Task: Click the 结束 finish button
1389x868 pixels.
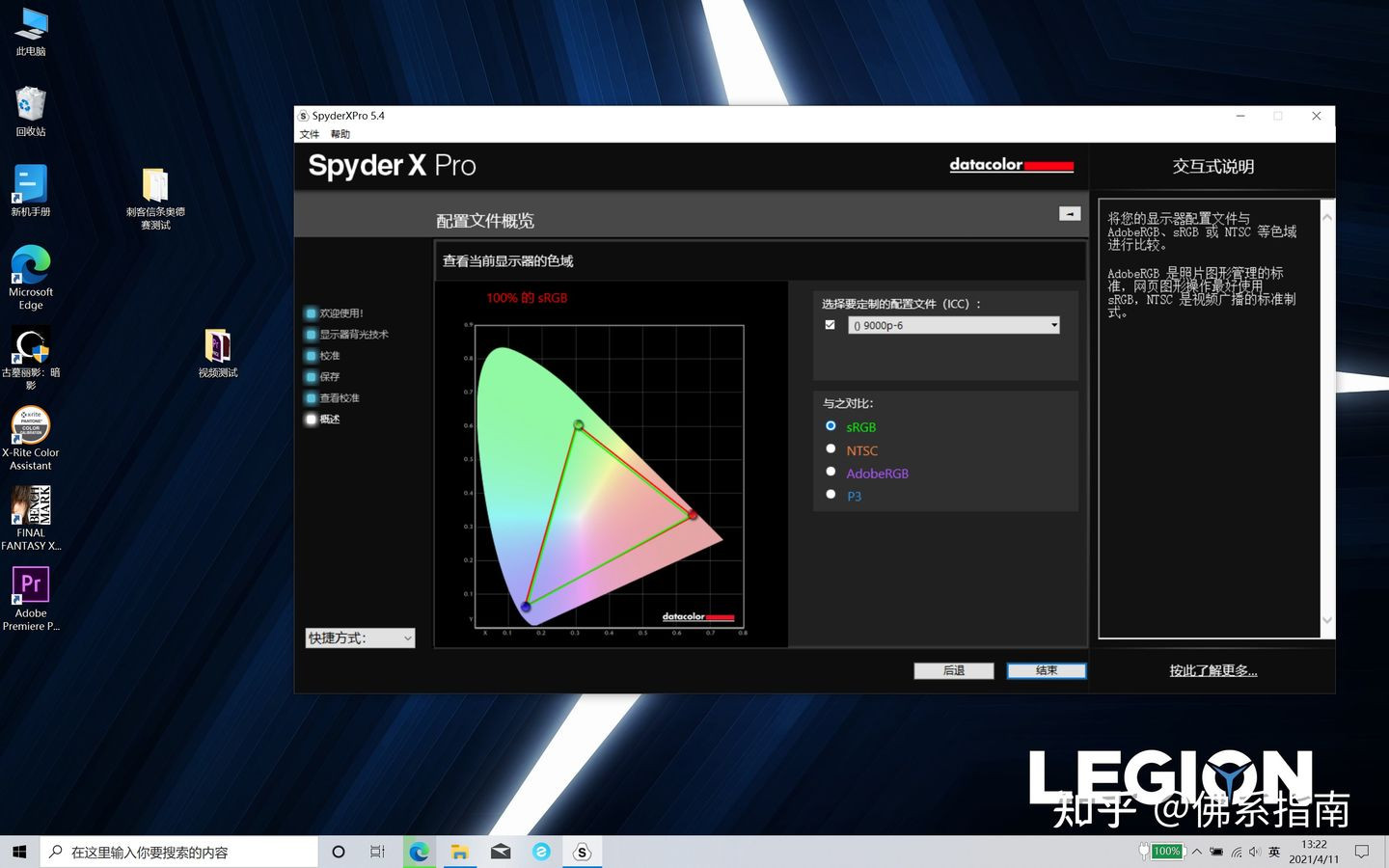Action: [x=1047, y=670]
